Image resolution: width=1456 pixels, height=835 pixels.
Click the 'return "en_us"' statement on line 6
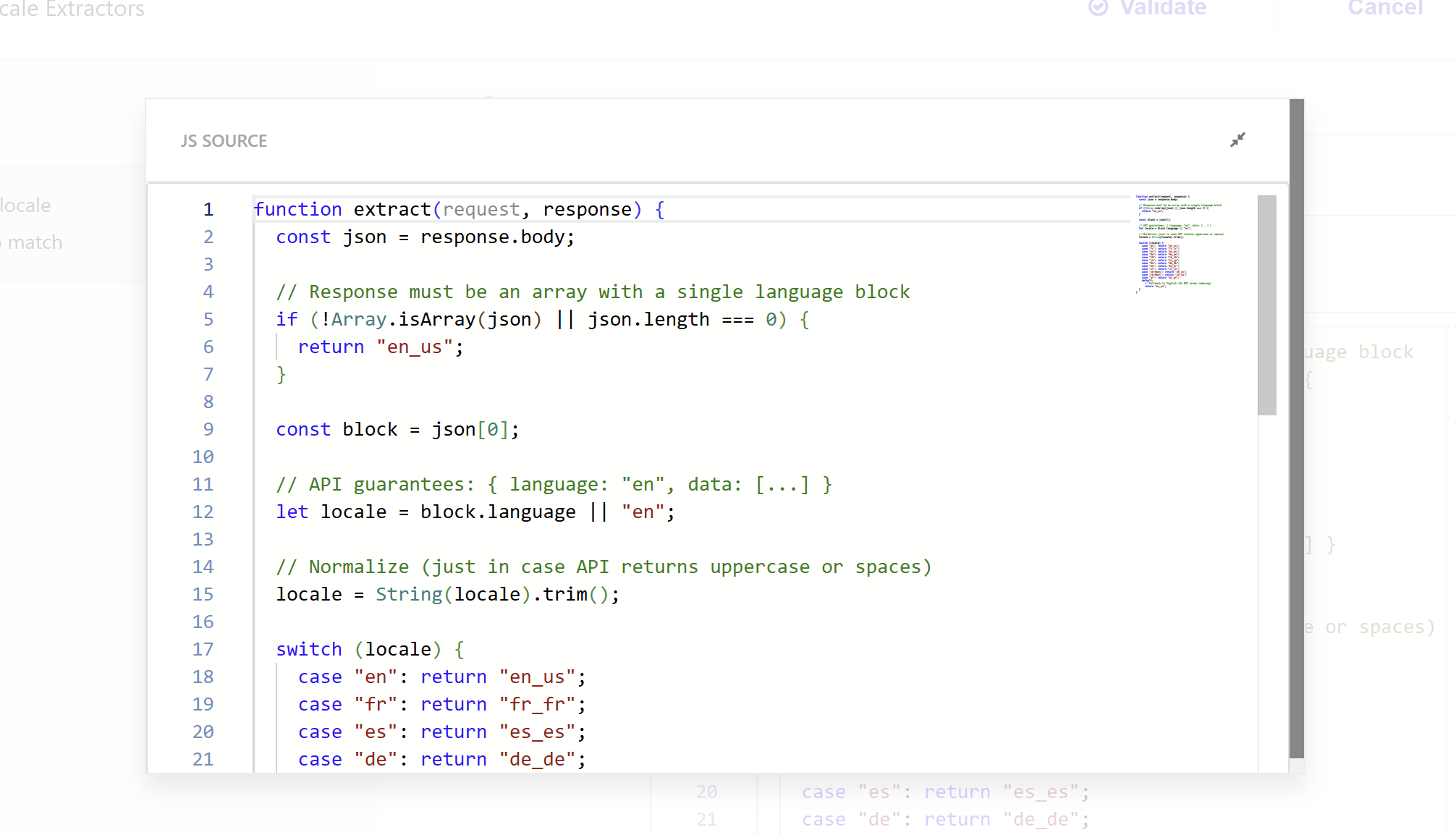pyautogui.click(x=380, y=347)
